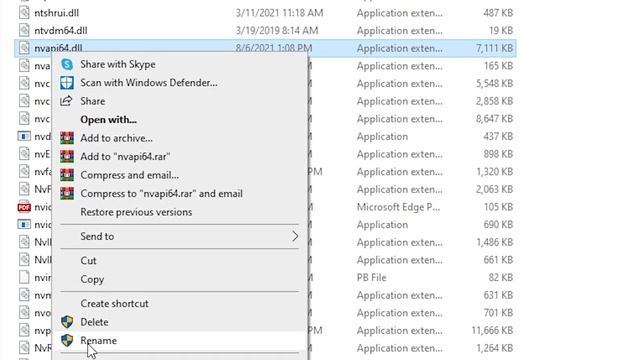
Task: Select Open with... option
Action: pyautogui.click(x=108, y=120)
